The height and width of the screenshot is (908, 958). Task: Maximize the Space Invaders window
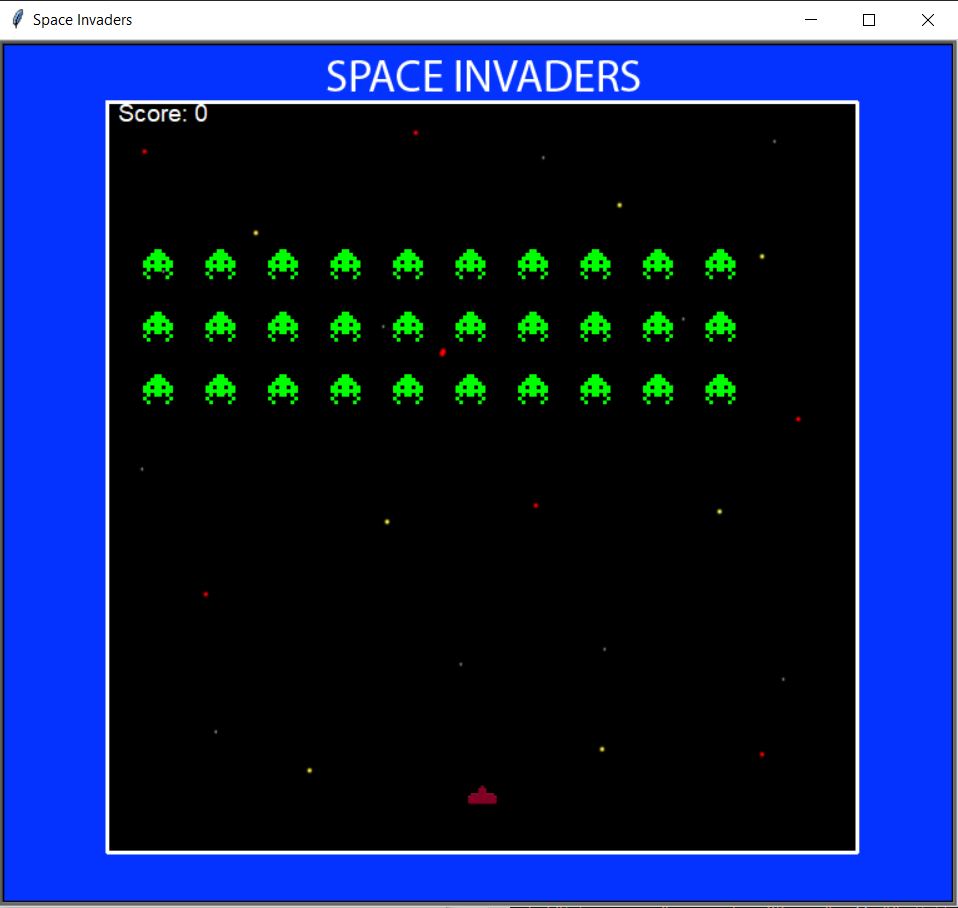click(x=869, y=20)
